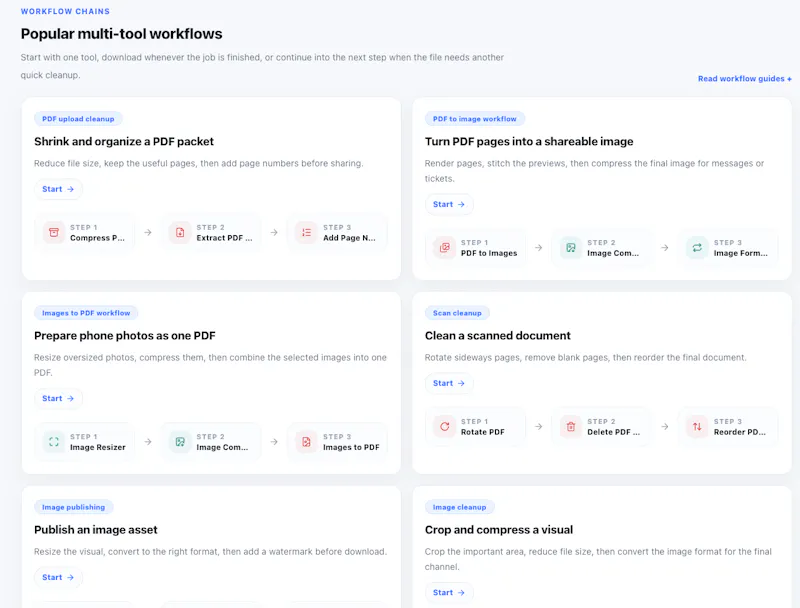The image size is (800, 608).
Task: Click Image Compressor icon in Images to PDF workflow
Action: [x=180, y=442]
